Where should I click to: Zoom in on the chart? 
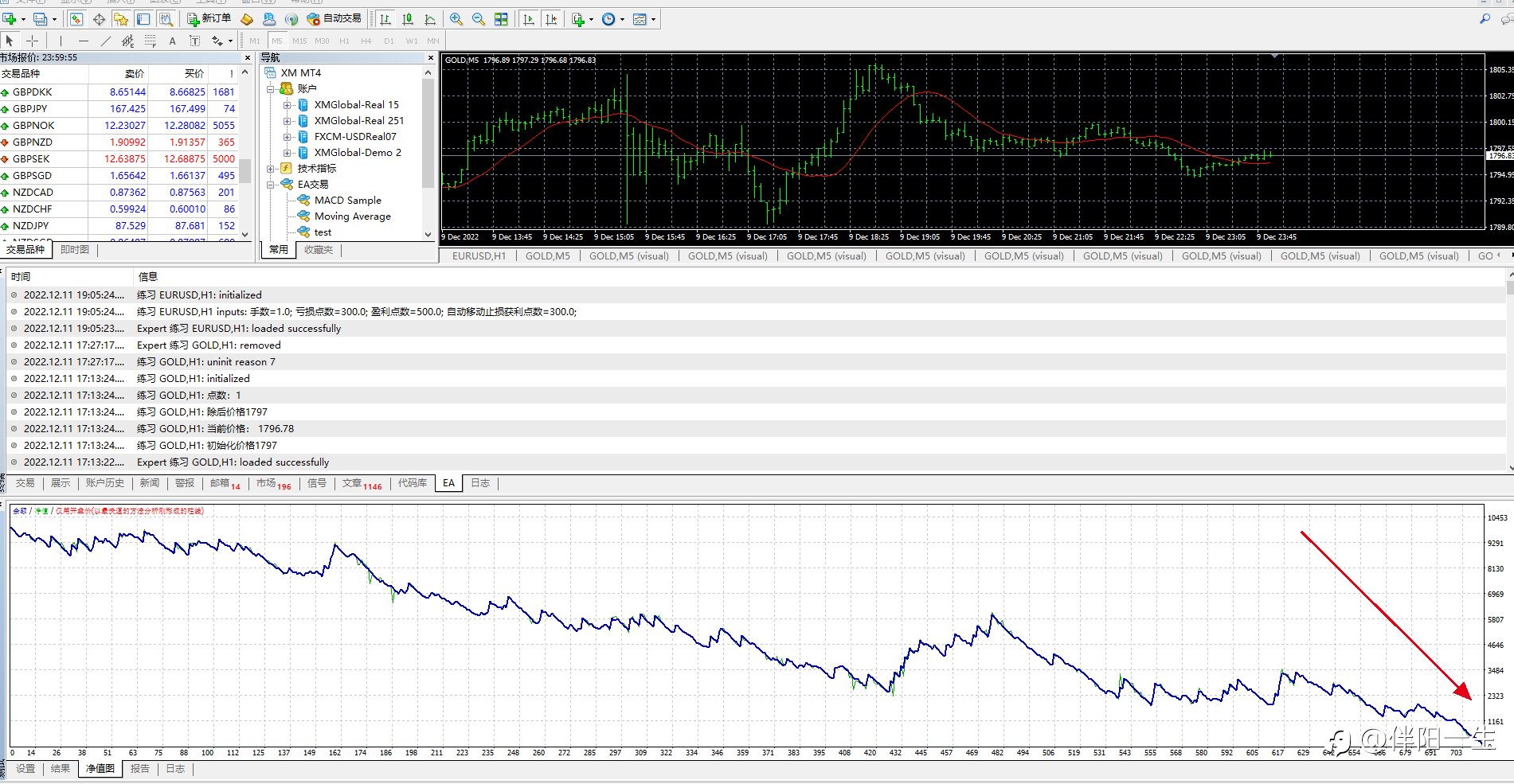(456, 19)
